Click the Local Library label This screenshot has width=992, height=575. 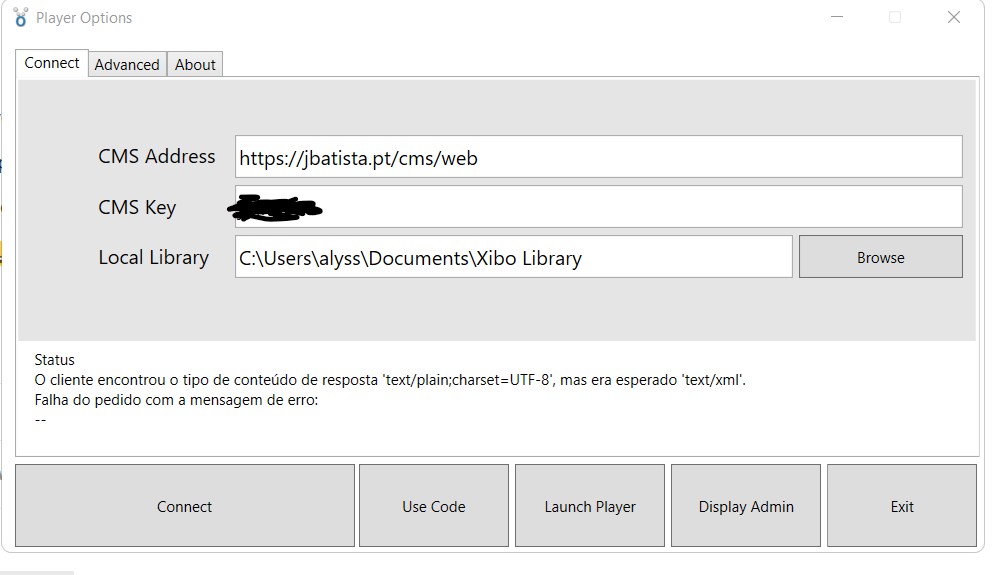153,258
